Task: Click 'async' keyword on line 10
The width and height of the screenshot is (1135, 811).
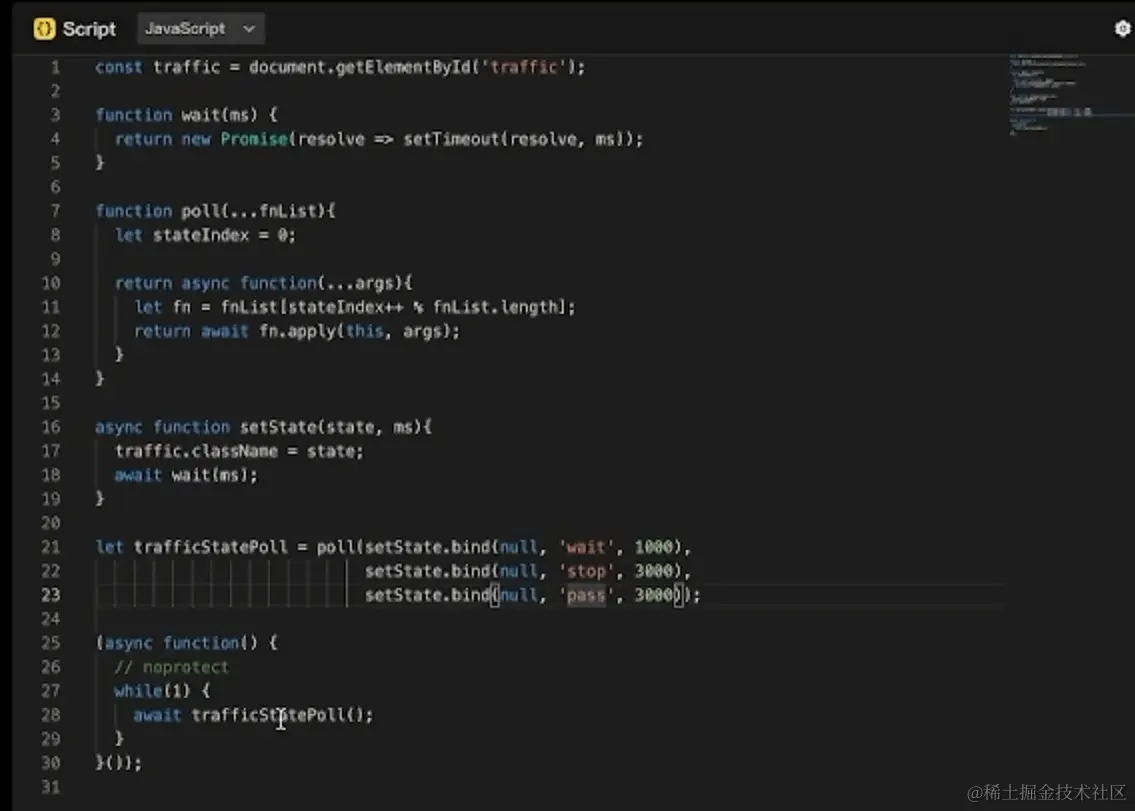Action: pos(206,283)
